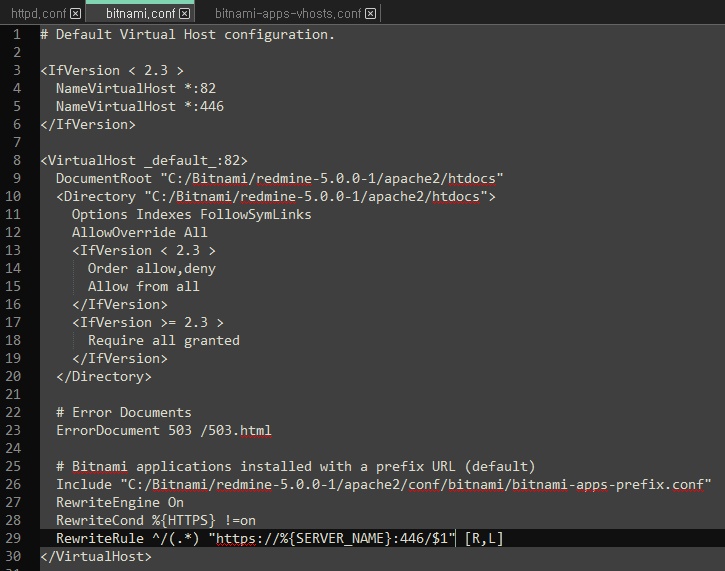Click '</IfVersion>' on line 16

point(120,305)
